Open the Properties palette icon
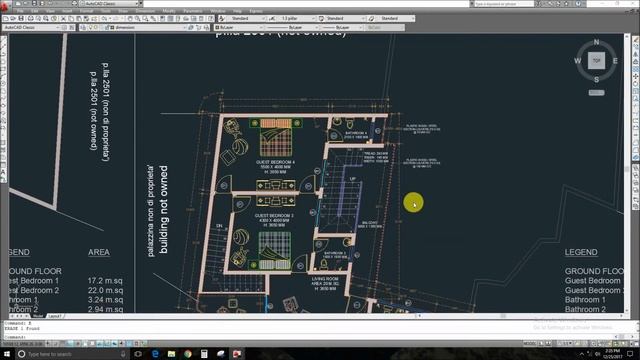 click(x=162, y=19)
